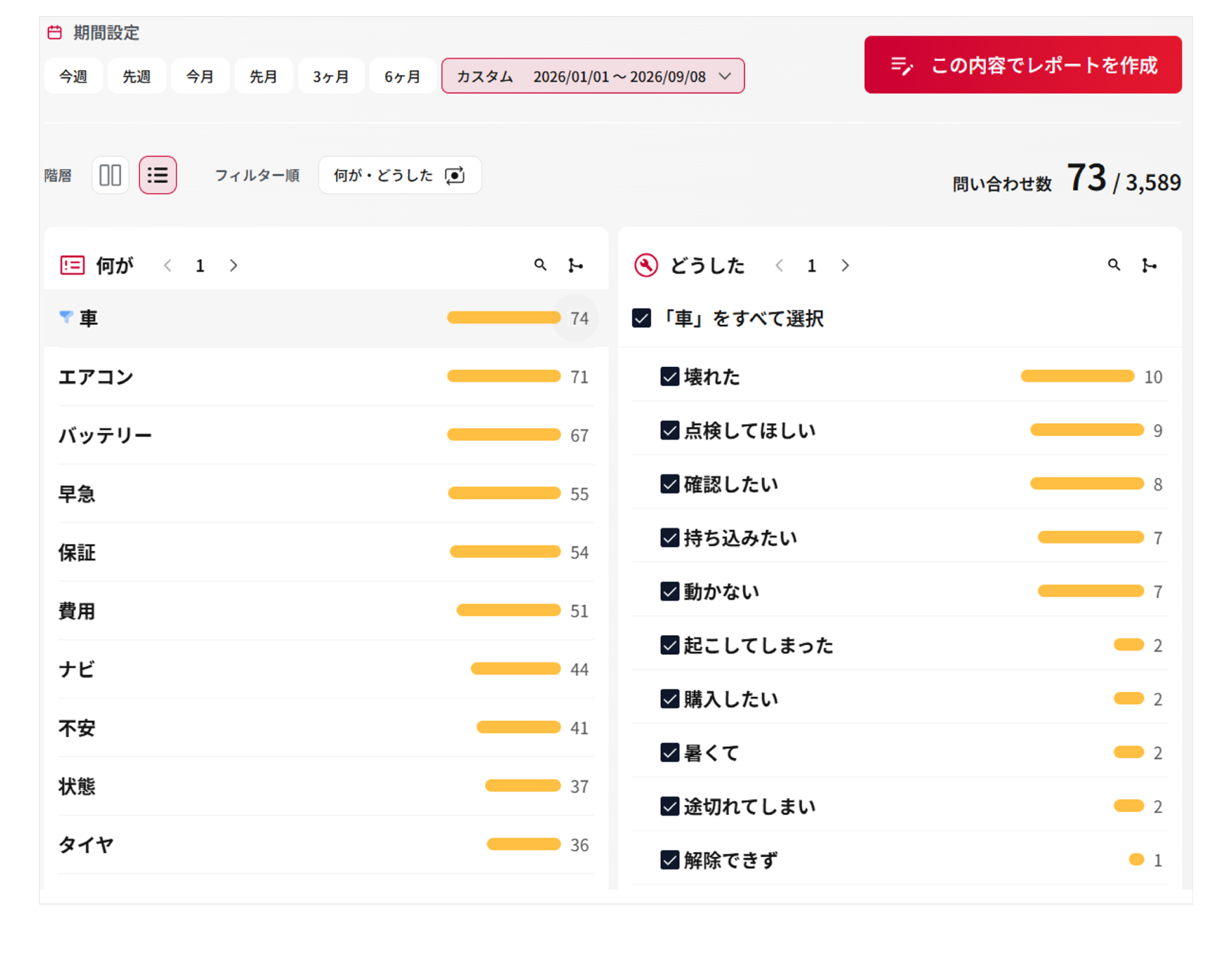Image resolution: width=1232 pixels, height=953 pixels.
Task: Select the 3ヶ月 period tab
Action: pos(331,76)
